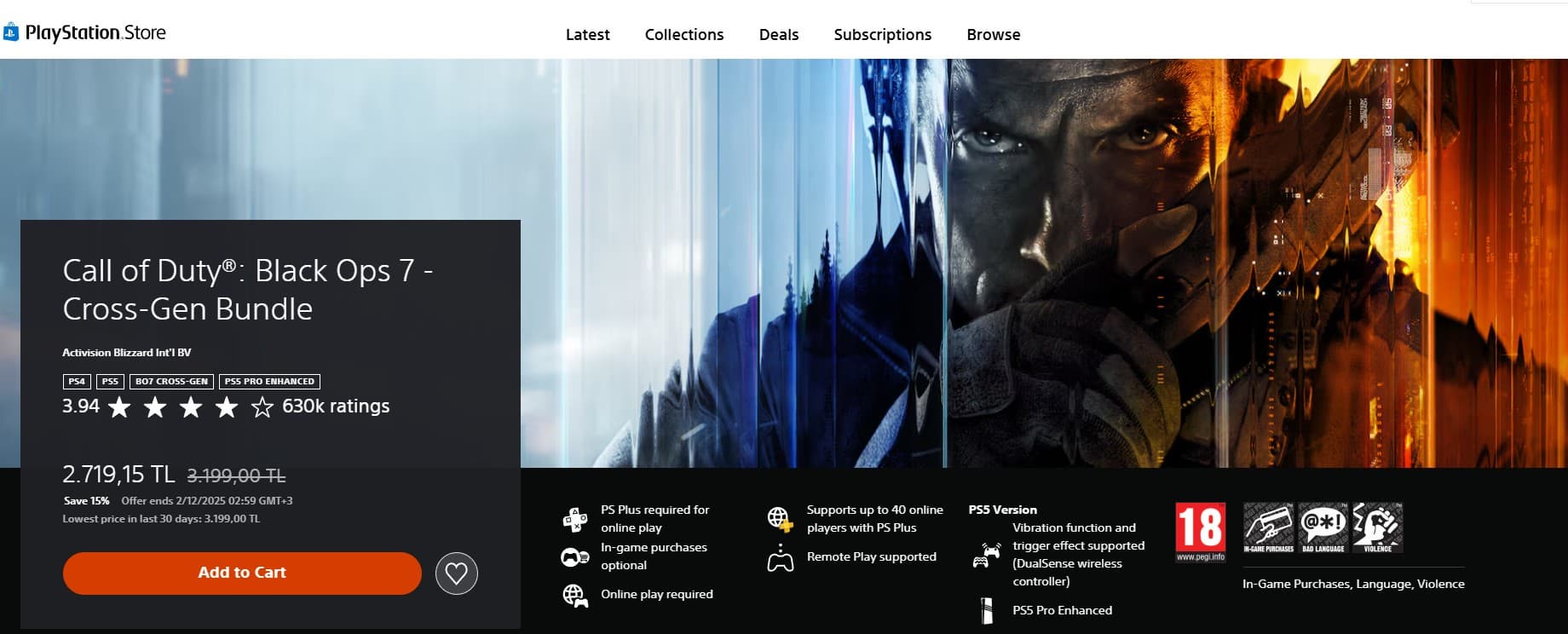Go to the Deals section
This screenshot has width=1568, height=634.
coord(779,35)
